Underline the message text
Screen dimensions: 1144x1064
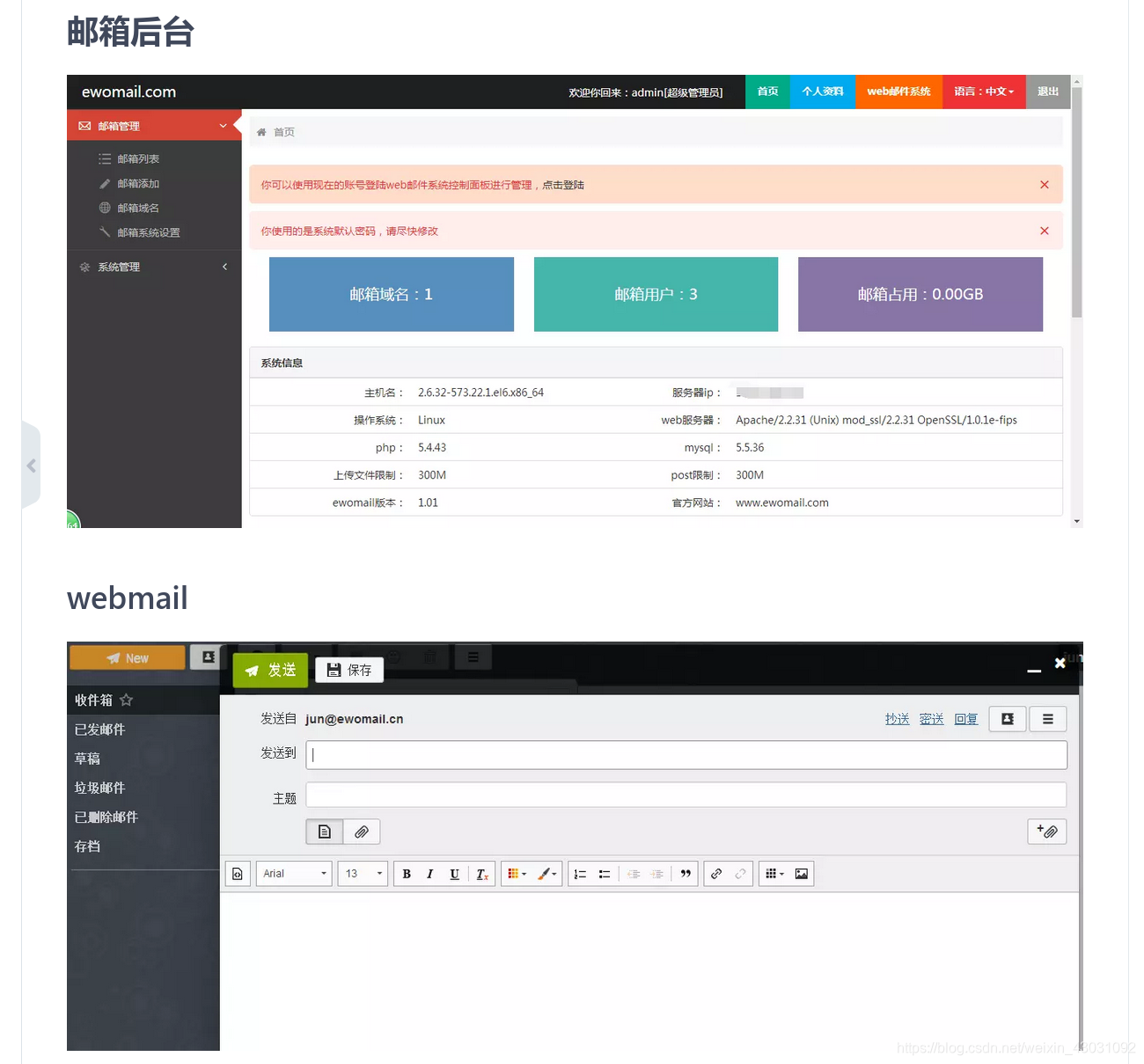(x=454, y=873)
